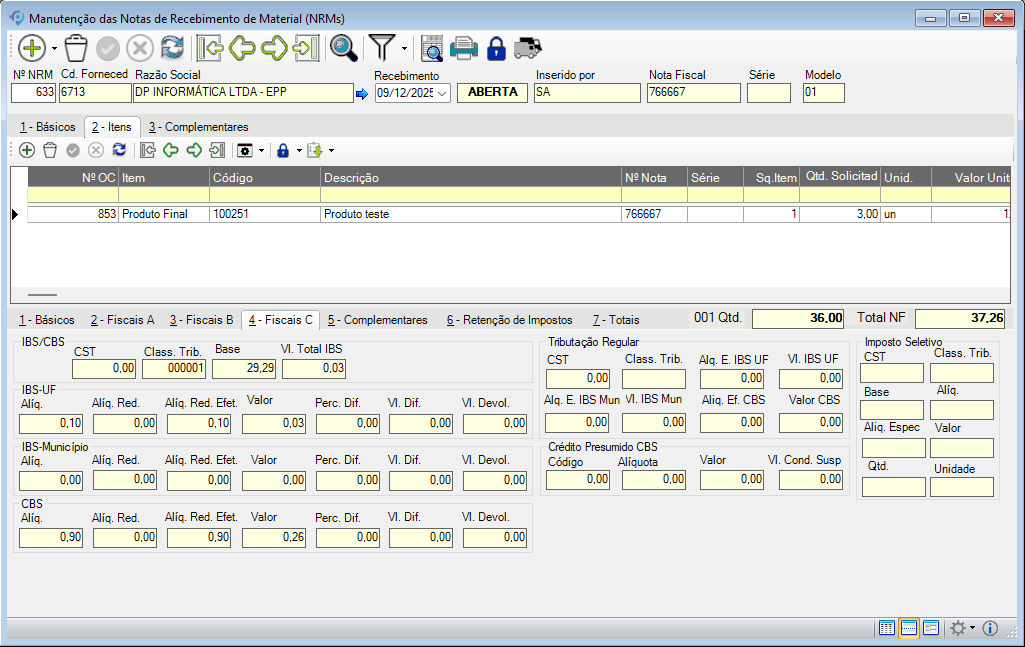This screenshot has width=1025, height=647.
Task: Click blue arrow next to Razão Social
Action: click(x=362, y=94)
